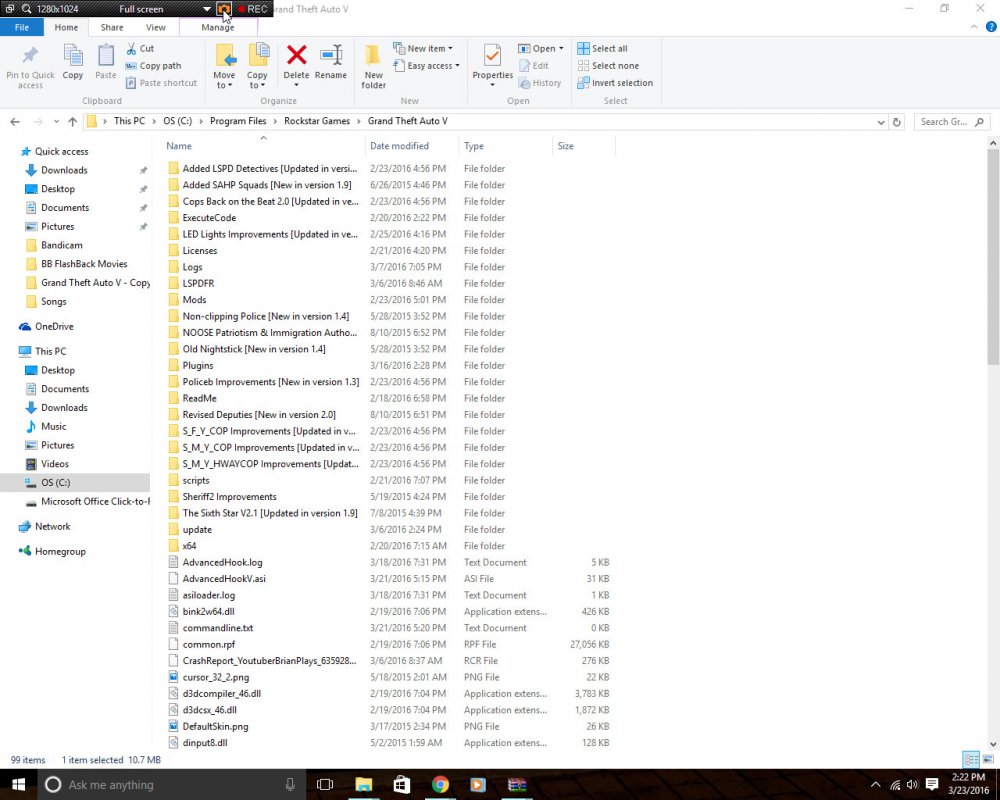Click the Copy icon in Clipboard group
The image size is (1000, 800).
[x=73, y=56]
